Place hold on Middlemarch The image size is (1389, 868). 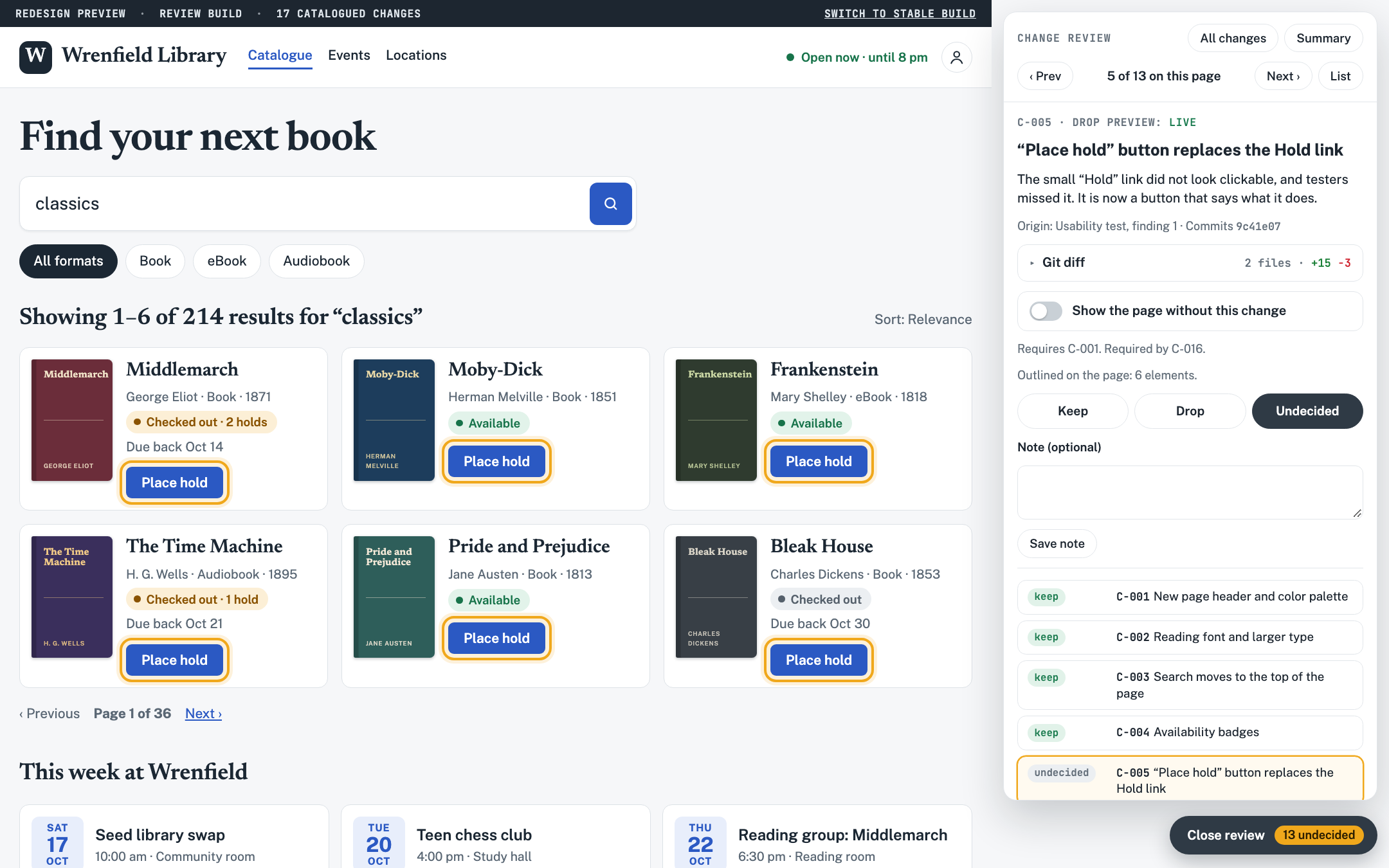(x=174, y=483)
